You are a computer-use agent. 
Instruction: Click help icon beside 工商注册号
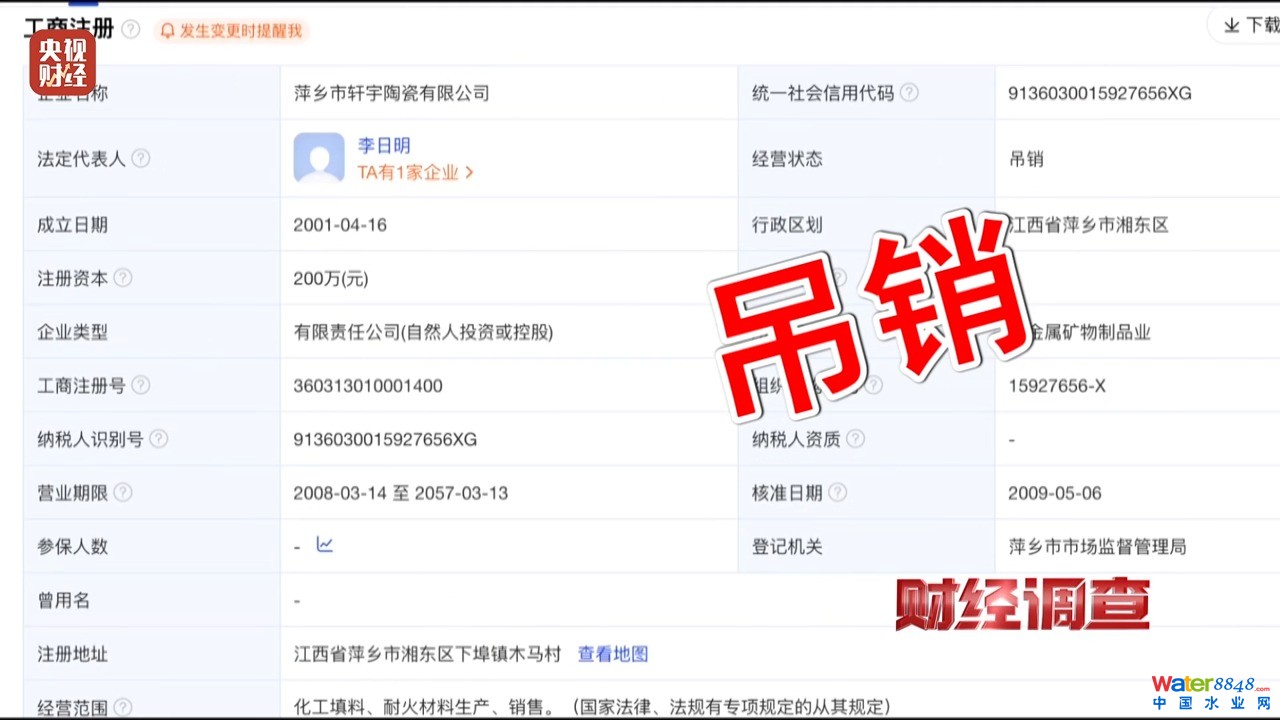click(x=141, y=385)
